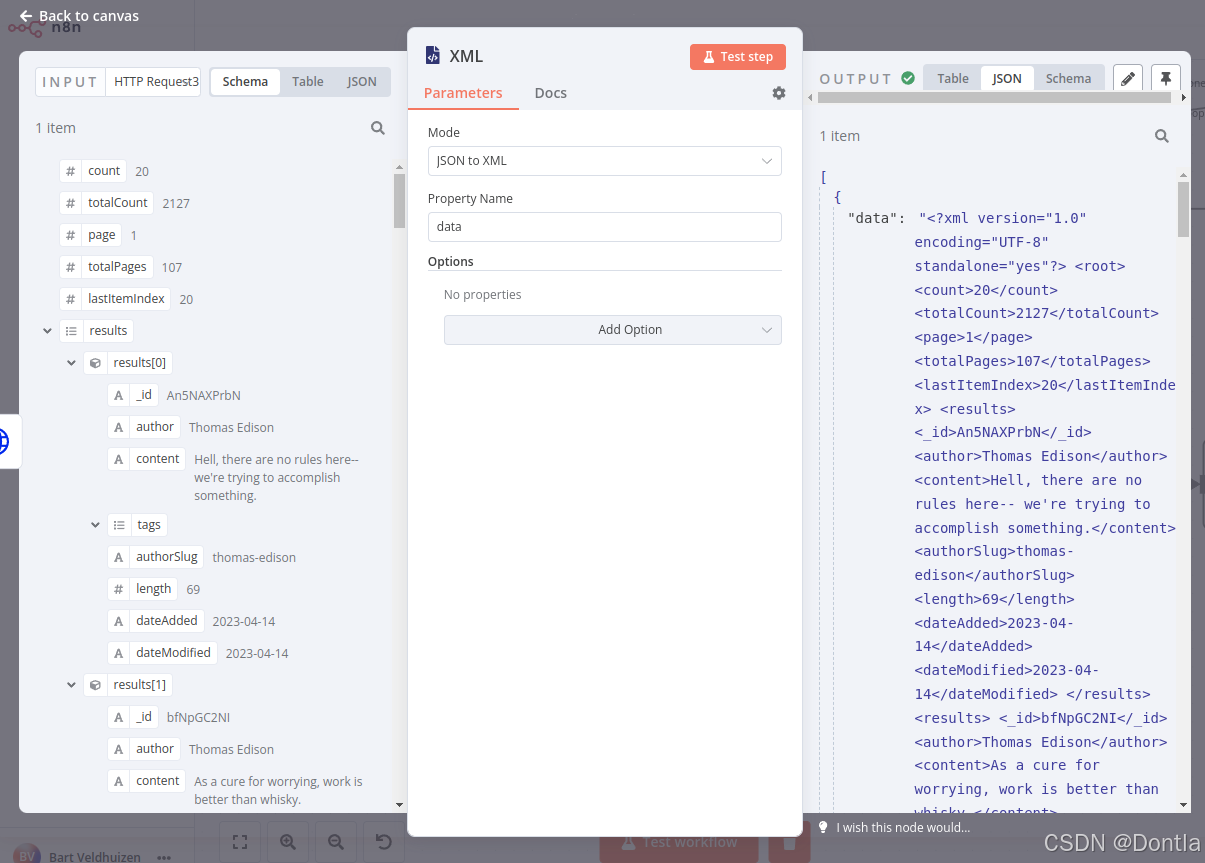This screenshot has width=1205, height=863.
Task: Click the _id field with value An5NAXPrbN
Action: pyautogui.click(x=133, y=395)
